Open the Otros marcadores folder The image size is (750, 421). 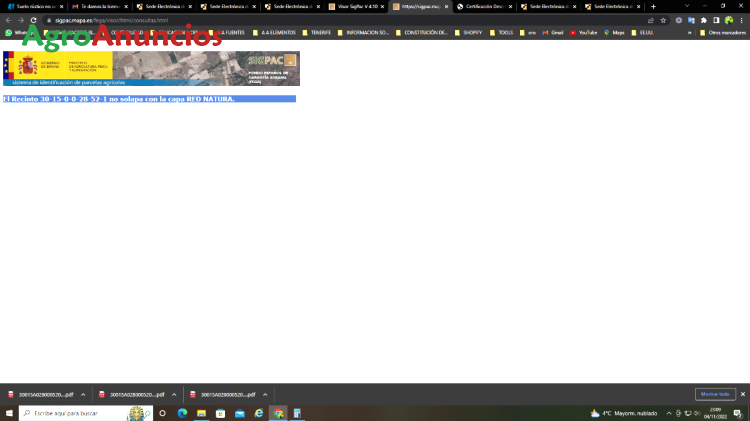pos(723,33)
